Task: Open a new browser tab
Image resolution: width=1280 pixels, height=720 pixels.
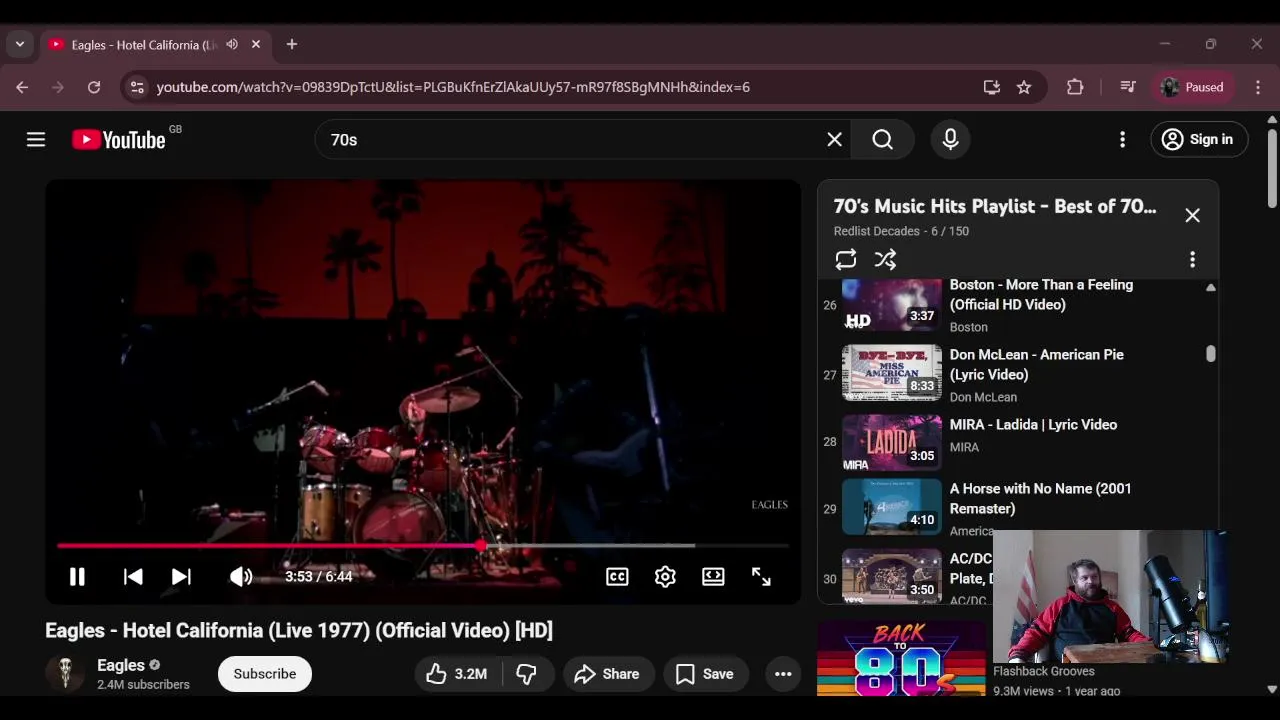Action: coord(292,44)
